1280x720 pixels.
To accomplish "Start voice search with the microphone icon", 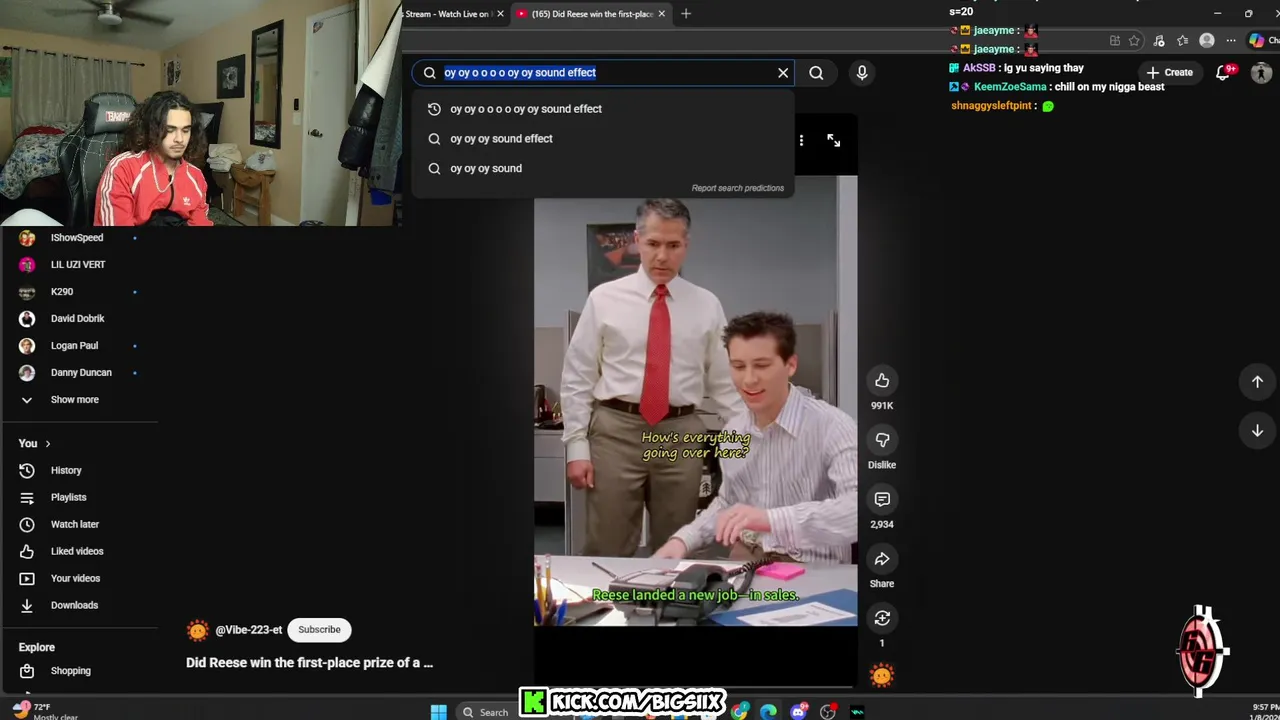I will pyautogui.click(x=862, y=72).
